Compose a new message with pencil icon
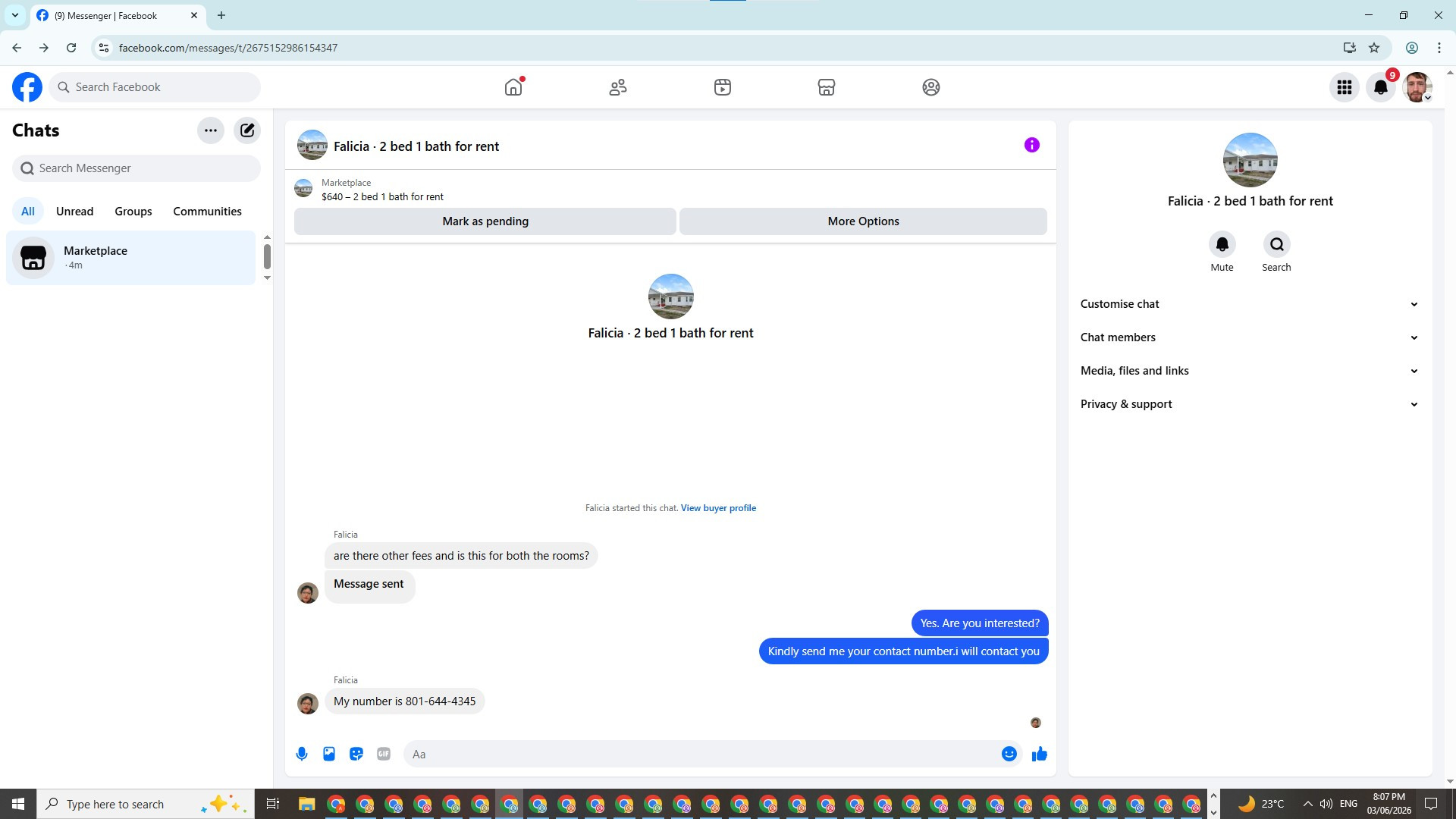Image resolution: width=1456 pixels, height=819 pixels. (247, 130)
